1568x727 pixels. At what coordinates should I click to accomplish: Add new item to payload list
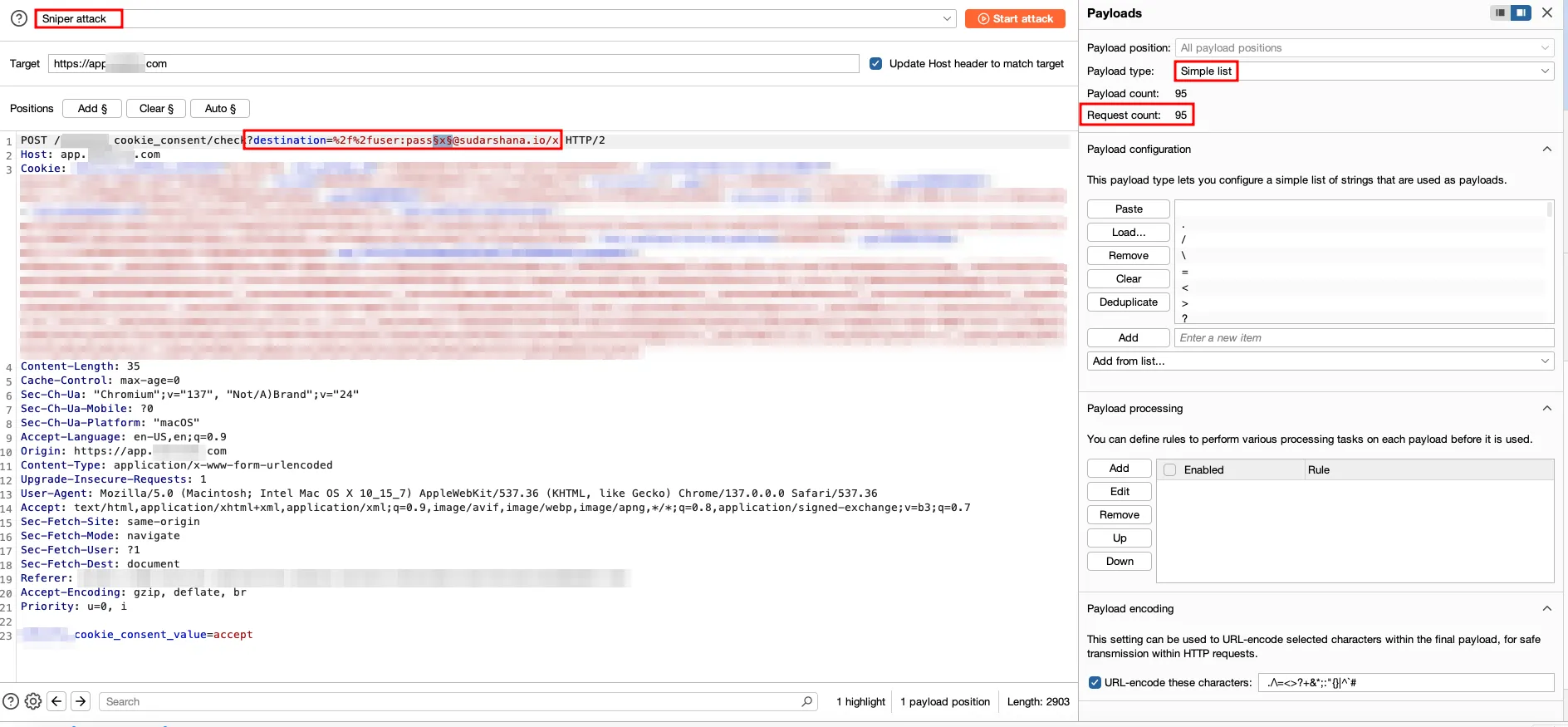pos(1129,337)
